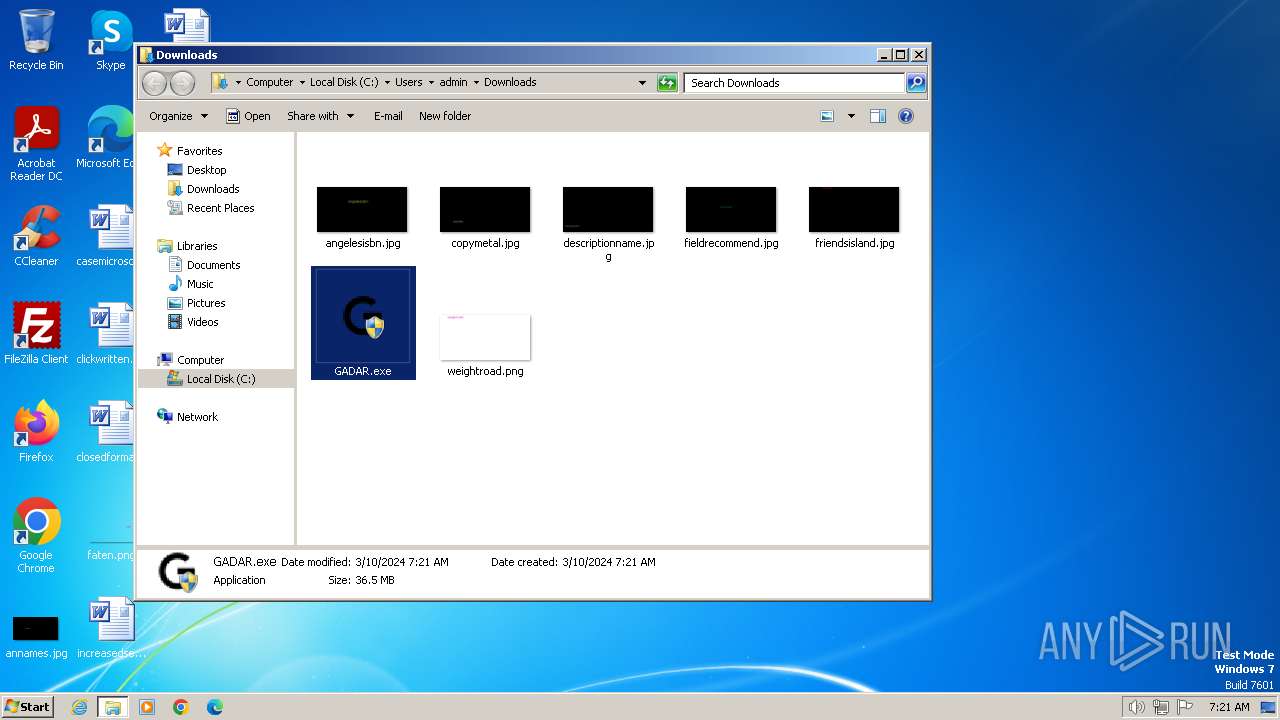Screen dimensions: 1280x720
Task: Open the Videos library
Action: click(202, 322)
